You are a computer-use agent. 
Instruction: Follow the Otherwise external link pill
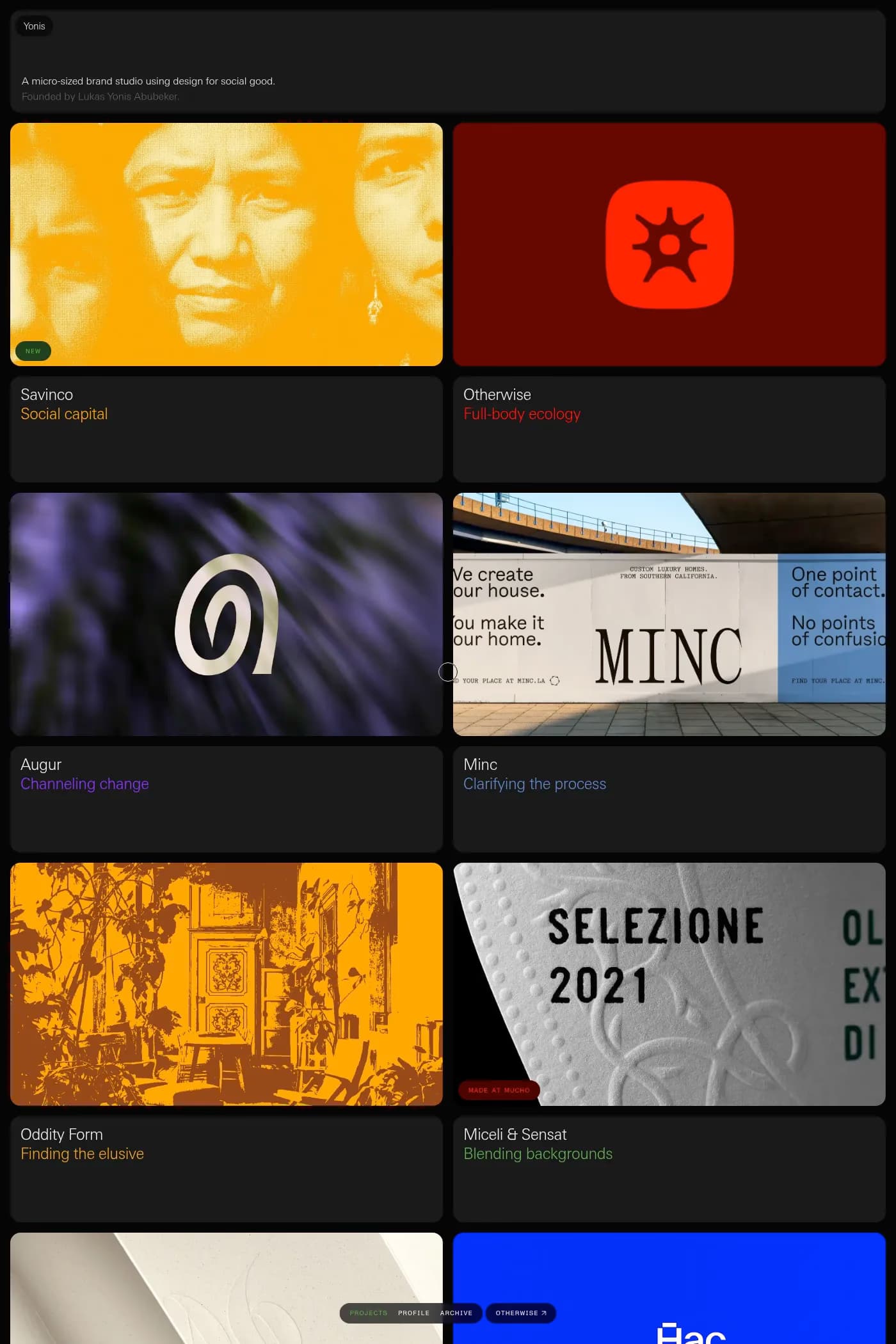pos(521,1313)
